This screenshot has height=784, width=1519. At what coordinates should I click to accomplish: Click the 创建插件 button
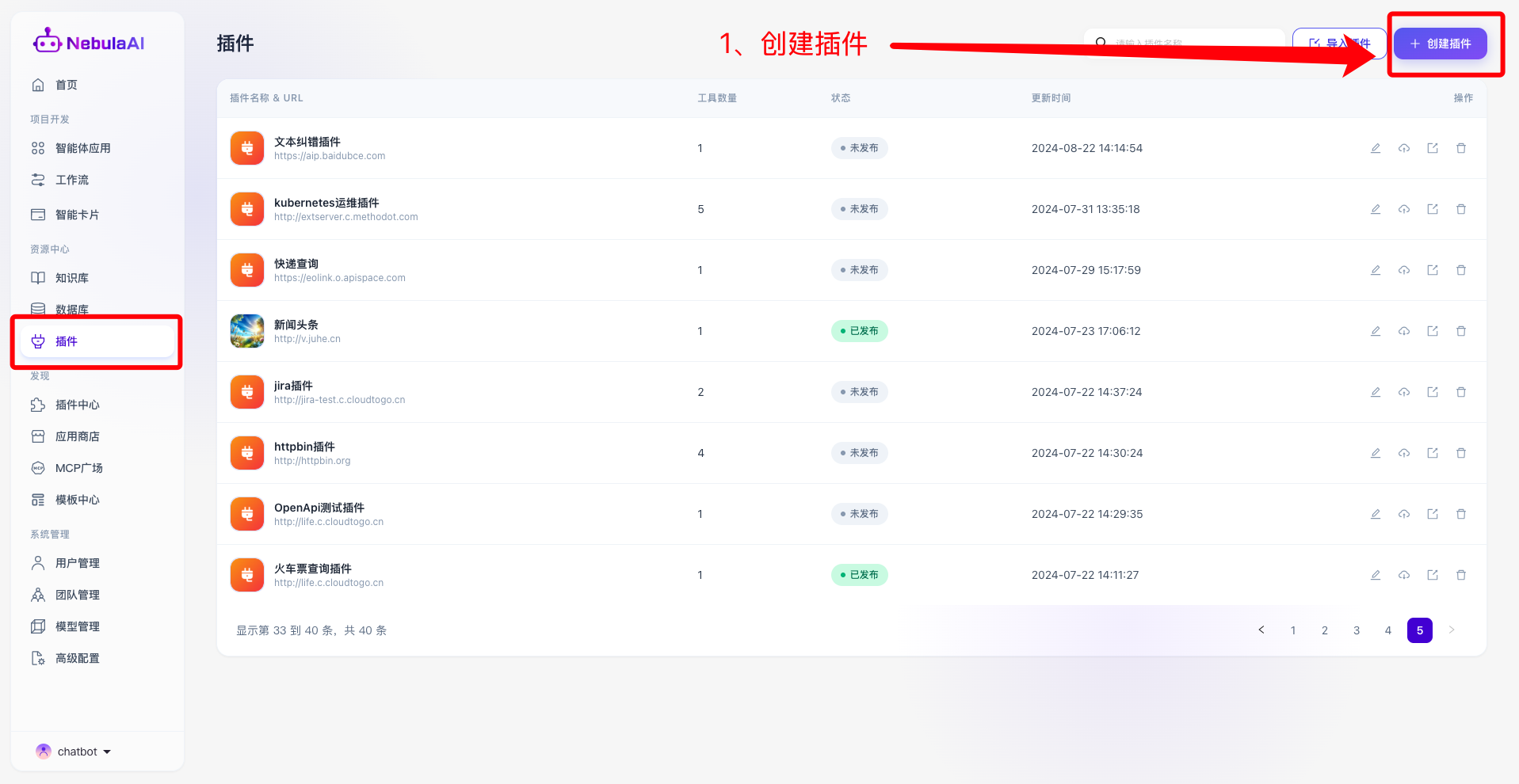point(1440,44)
